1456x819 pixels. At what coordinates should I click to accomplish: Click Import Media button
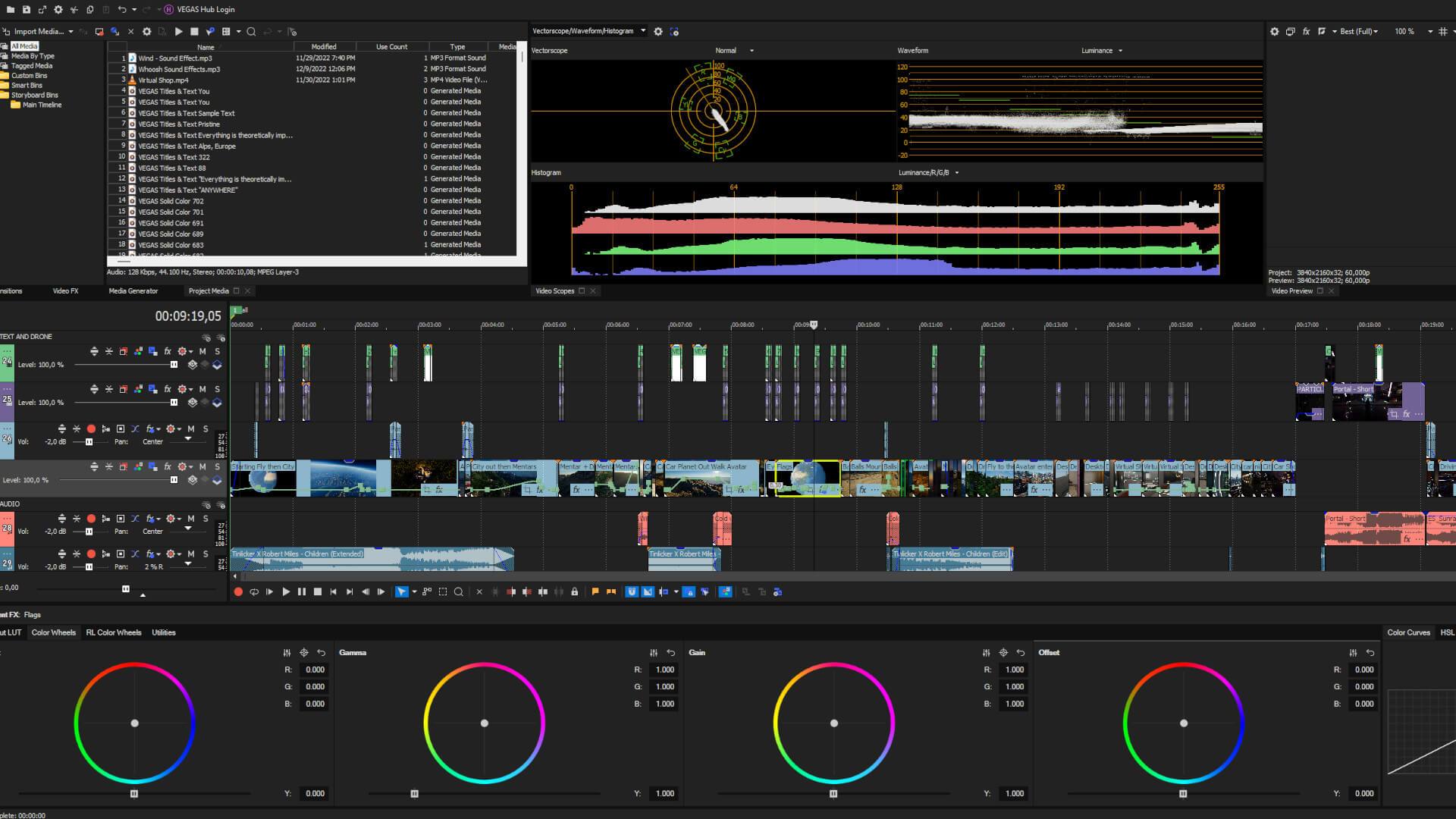[x=33, y=32]
